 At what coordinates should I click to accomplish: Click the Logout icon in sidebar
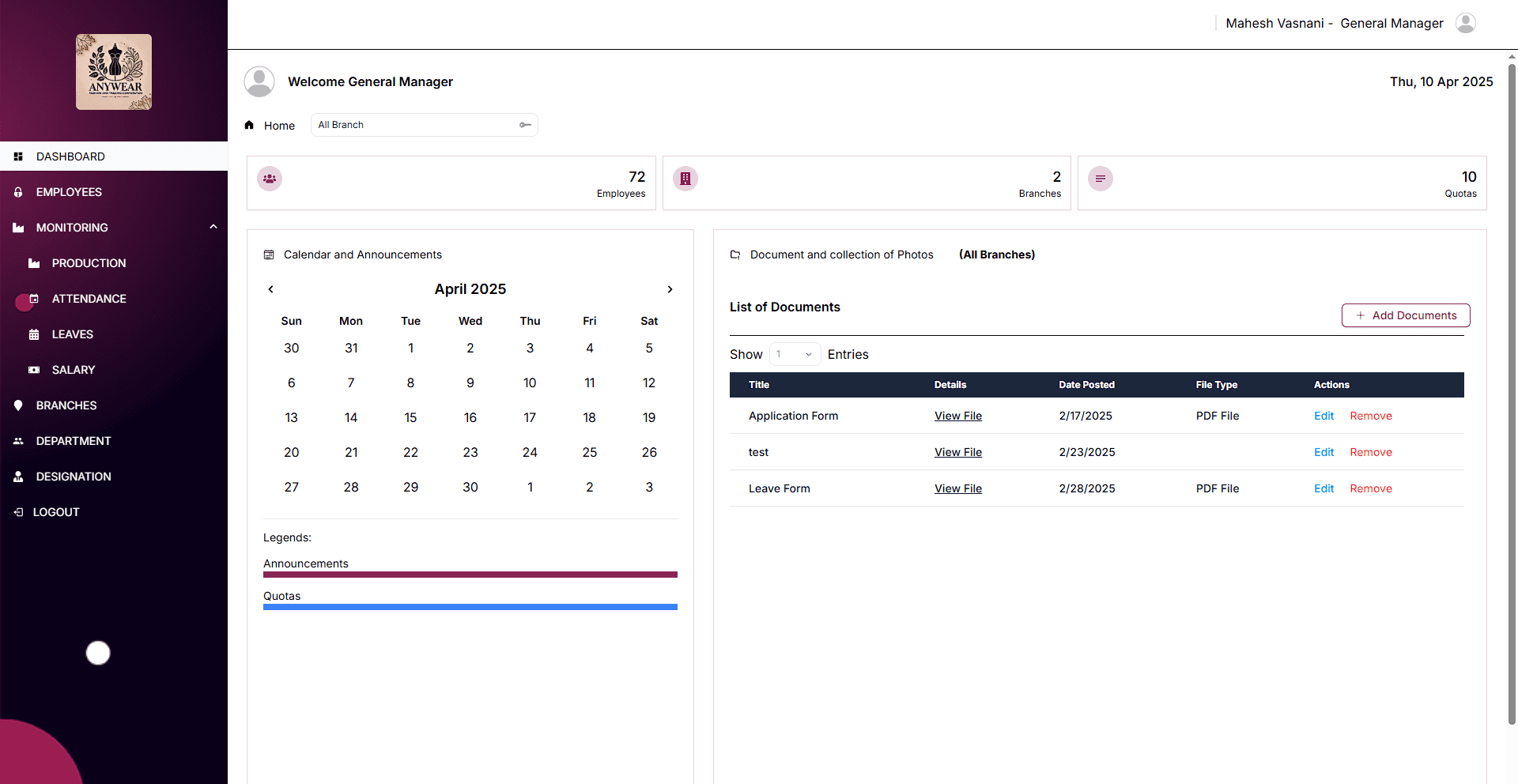pos(18,512)
